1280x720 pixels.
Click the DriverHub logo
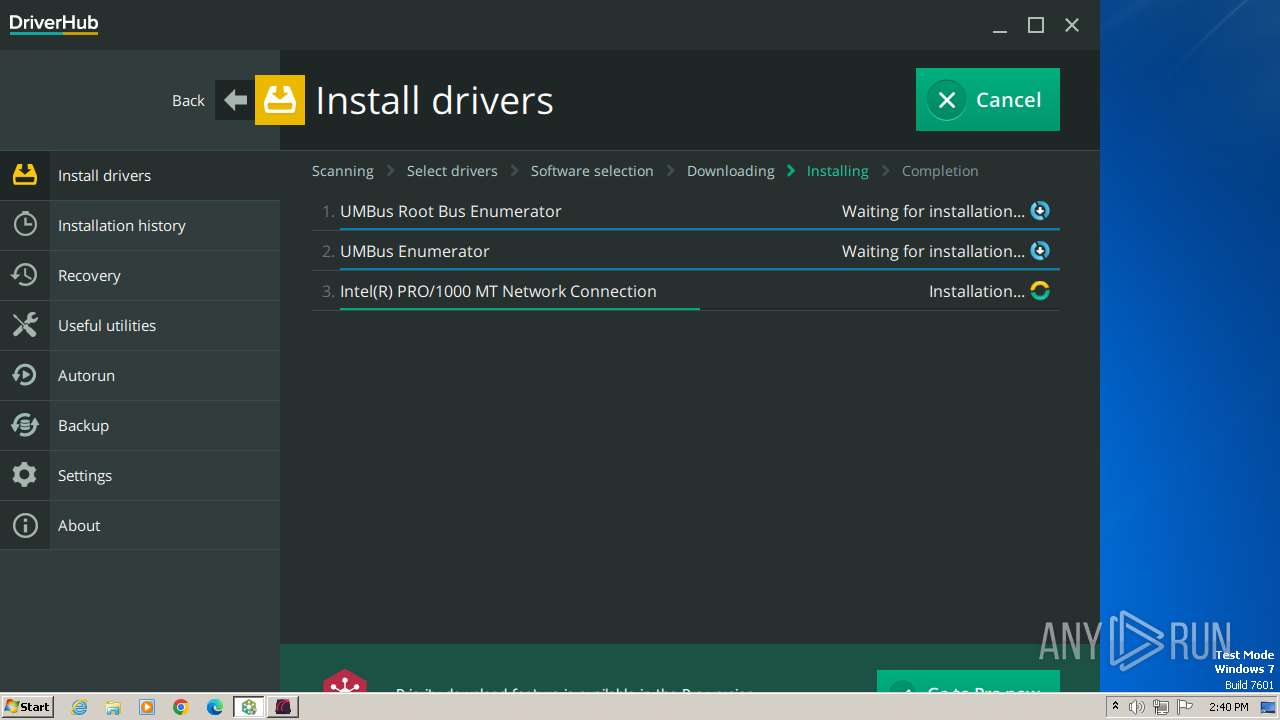click(54, 24)
